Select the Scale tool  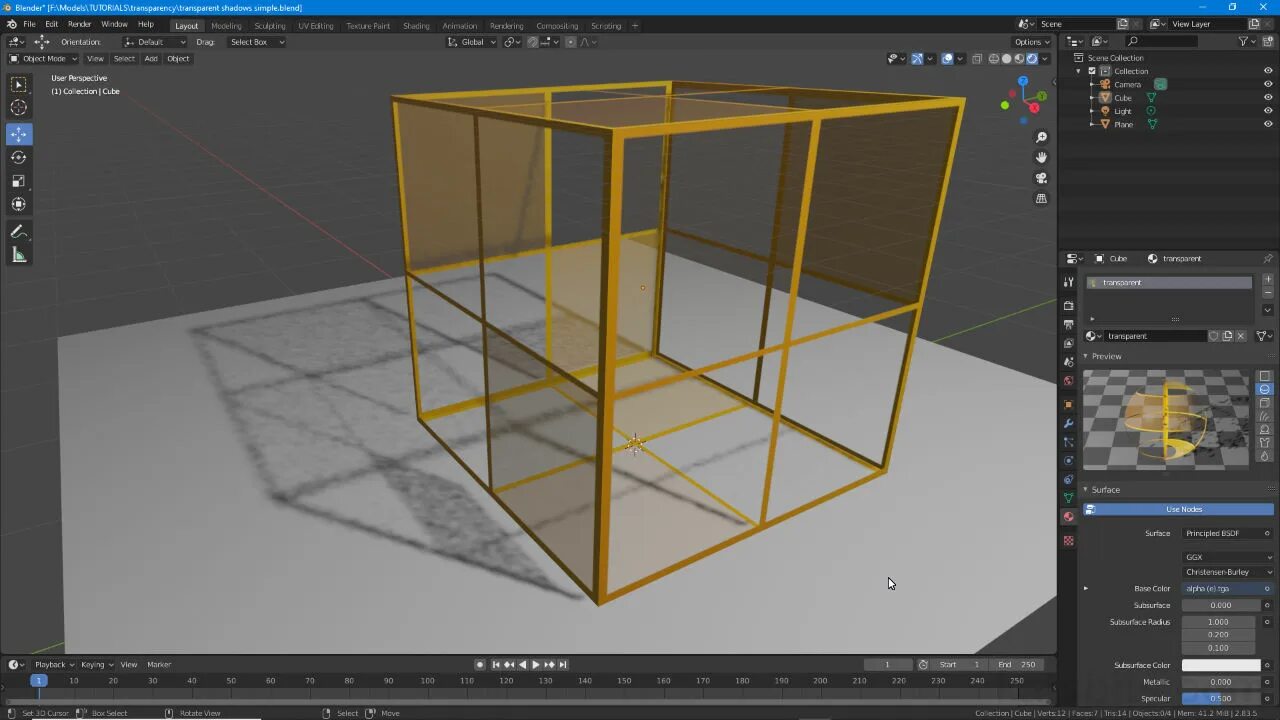tap(19, 181)
